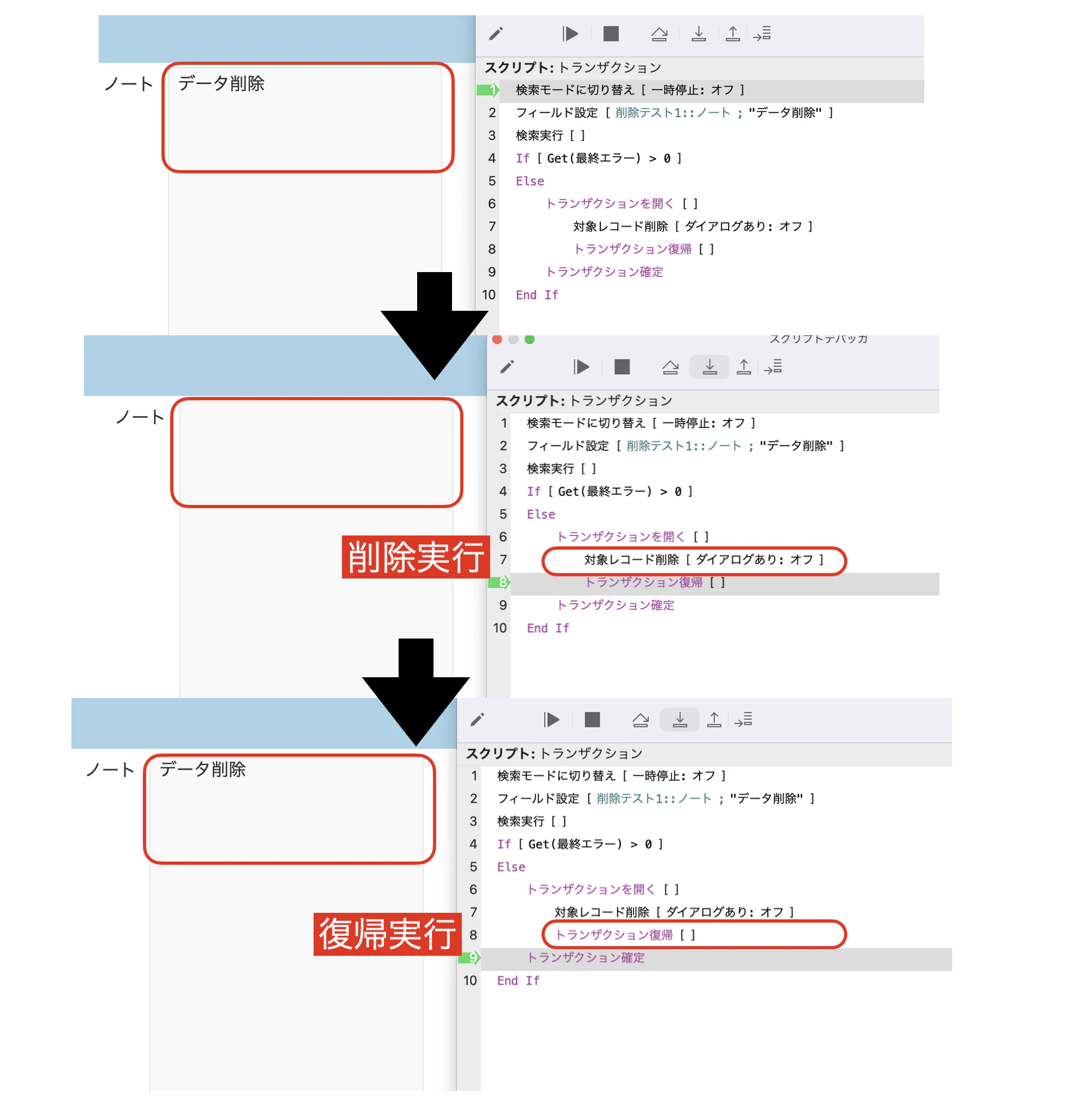Click Set Next Step icon in the middle toolbar
The image size is (1084, 1120).
[773, 367]
